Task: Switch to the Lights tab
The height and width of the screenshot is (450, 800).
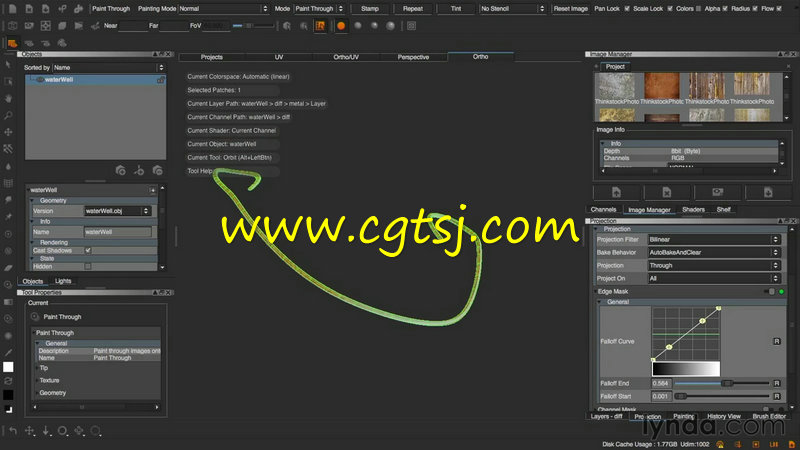Action: (x=63, y=281)
